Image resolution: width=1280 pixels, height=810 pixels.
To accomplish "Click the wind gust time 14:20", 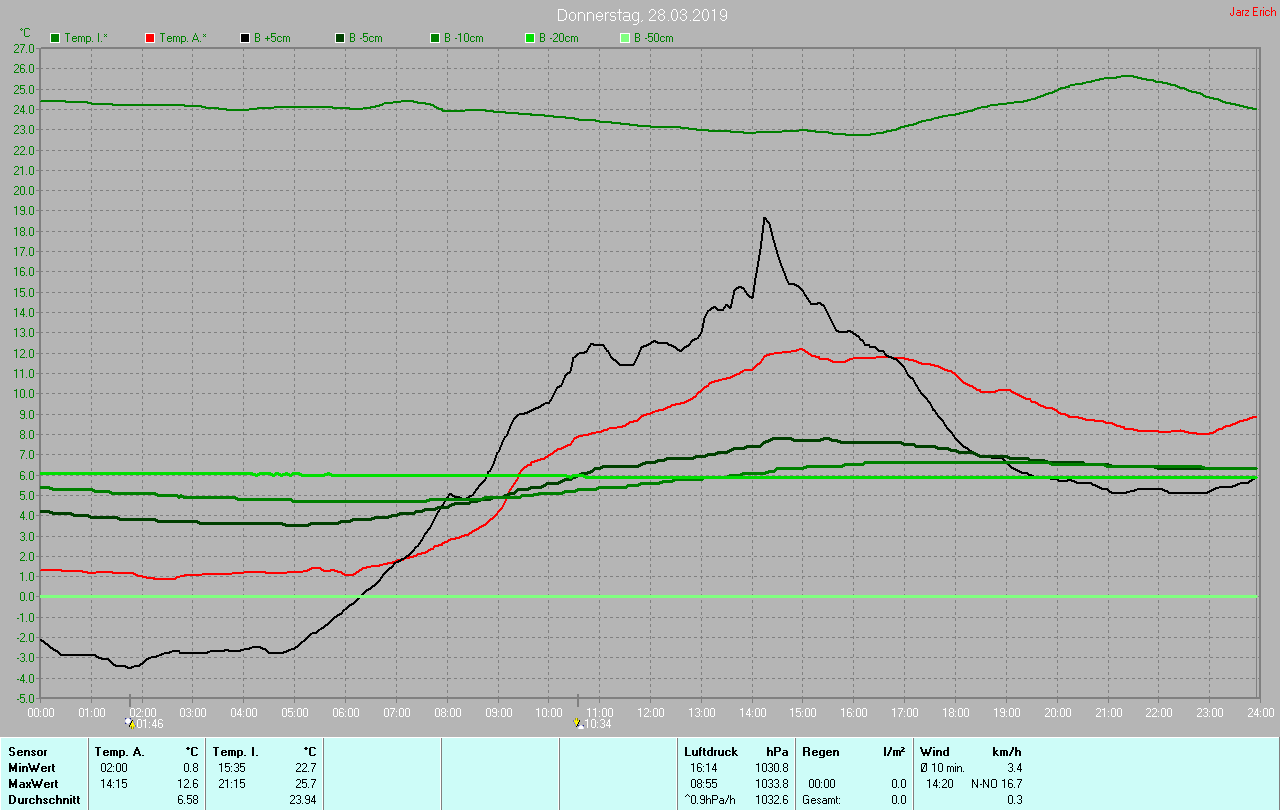I will click(x=940, y=783).
